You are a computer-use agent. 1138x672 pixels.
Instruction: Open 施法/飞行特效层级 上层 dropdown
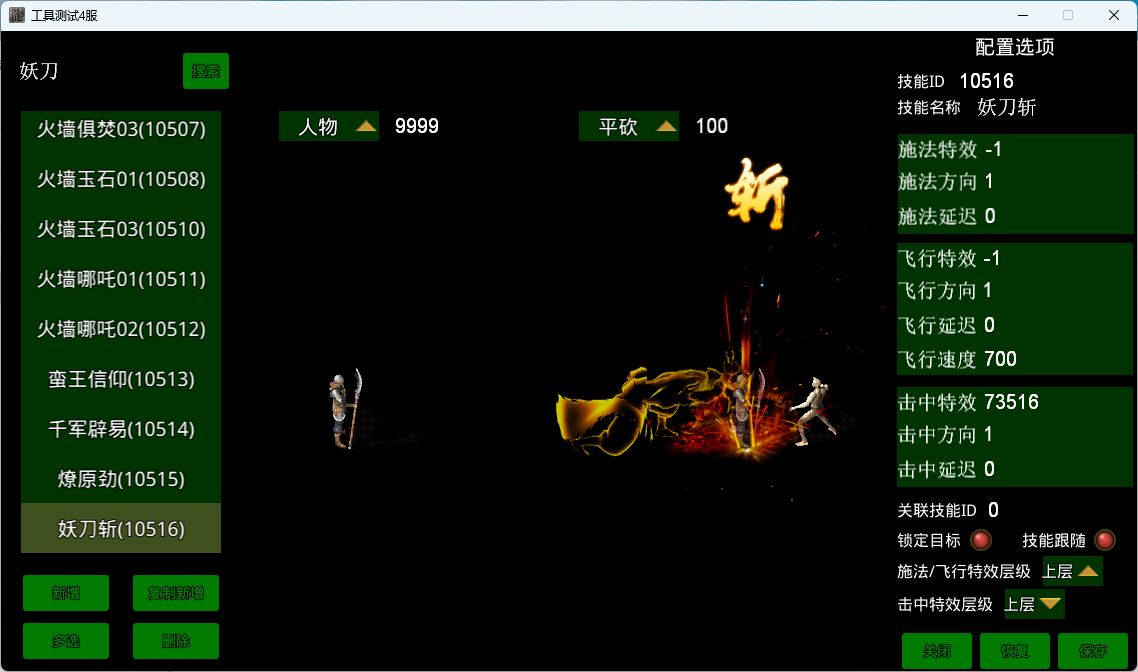tap(1072, 571)
